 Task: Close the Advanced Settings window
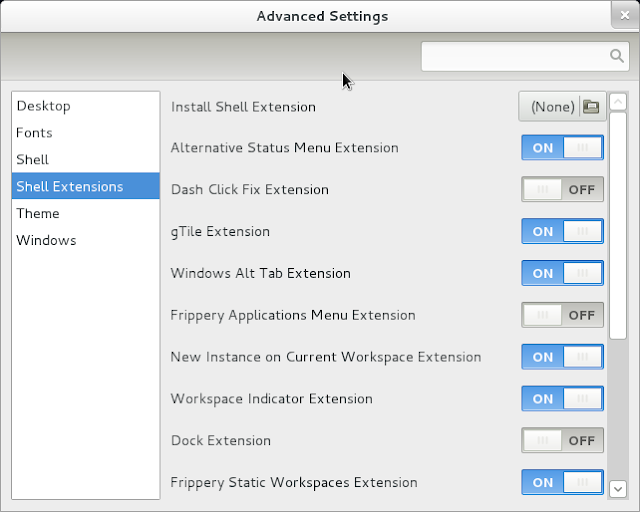[x=624, y=16]
